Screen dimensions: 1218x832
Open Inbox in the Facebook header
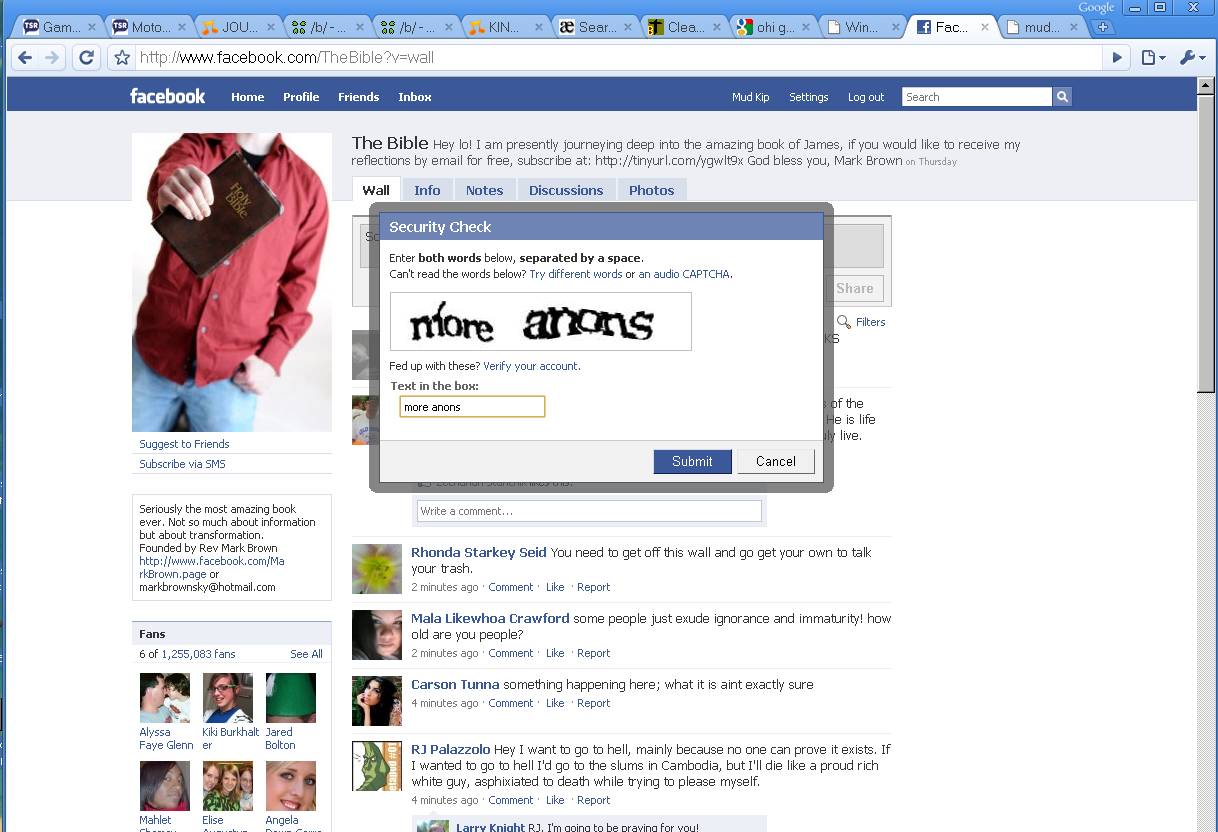(415, 97)
